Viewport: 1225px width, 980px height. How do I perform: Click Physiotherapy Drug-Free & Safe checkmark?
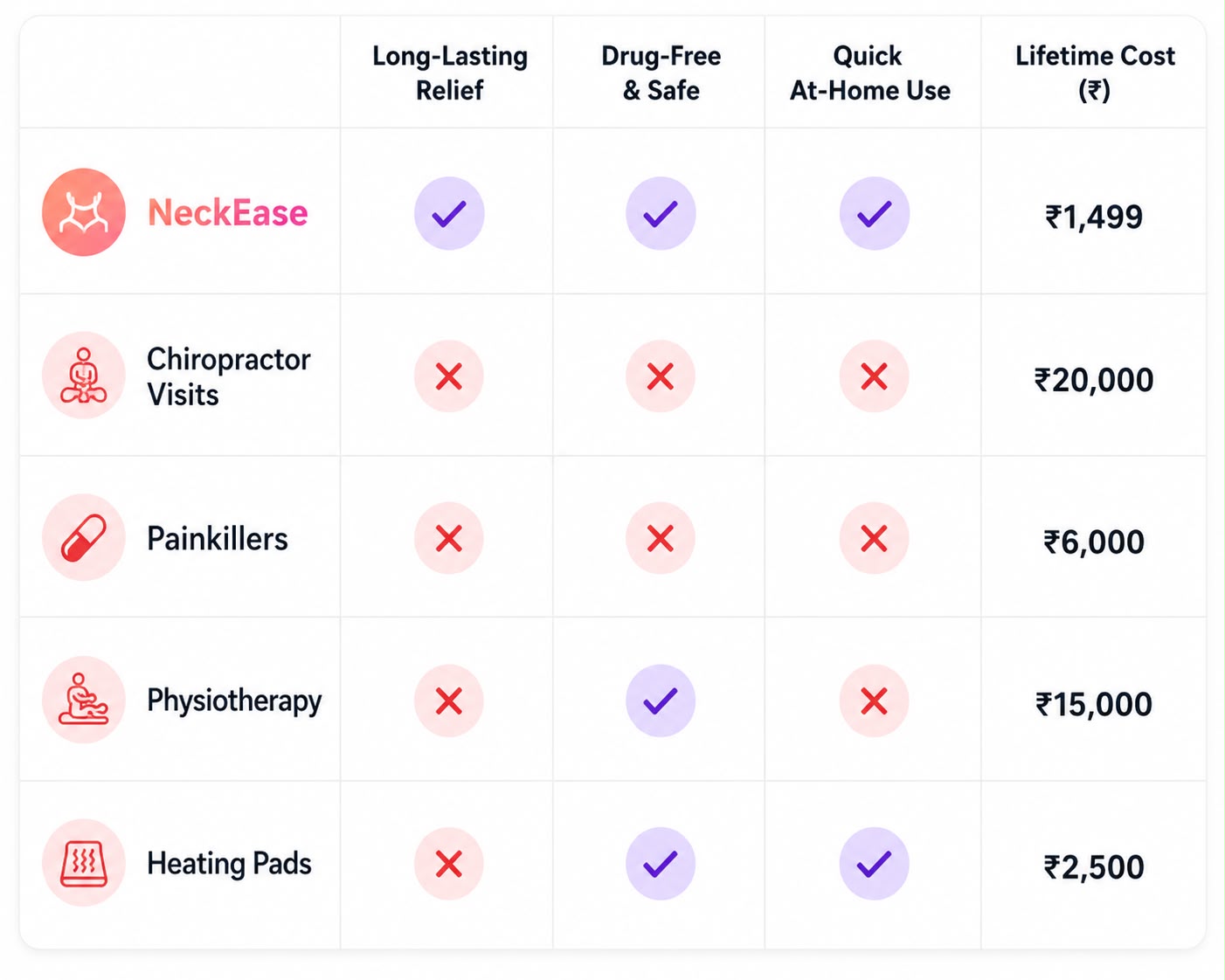click(x=661, y=700)
